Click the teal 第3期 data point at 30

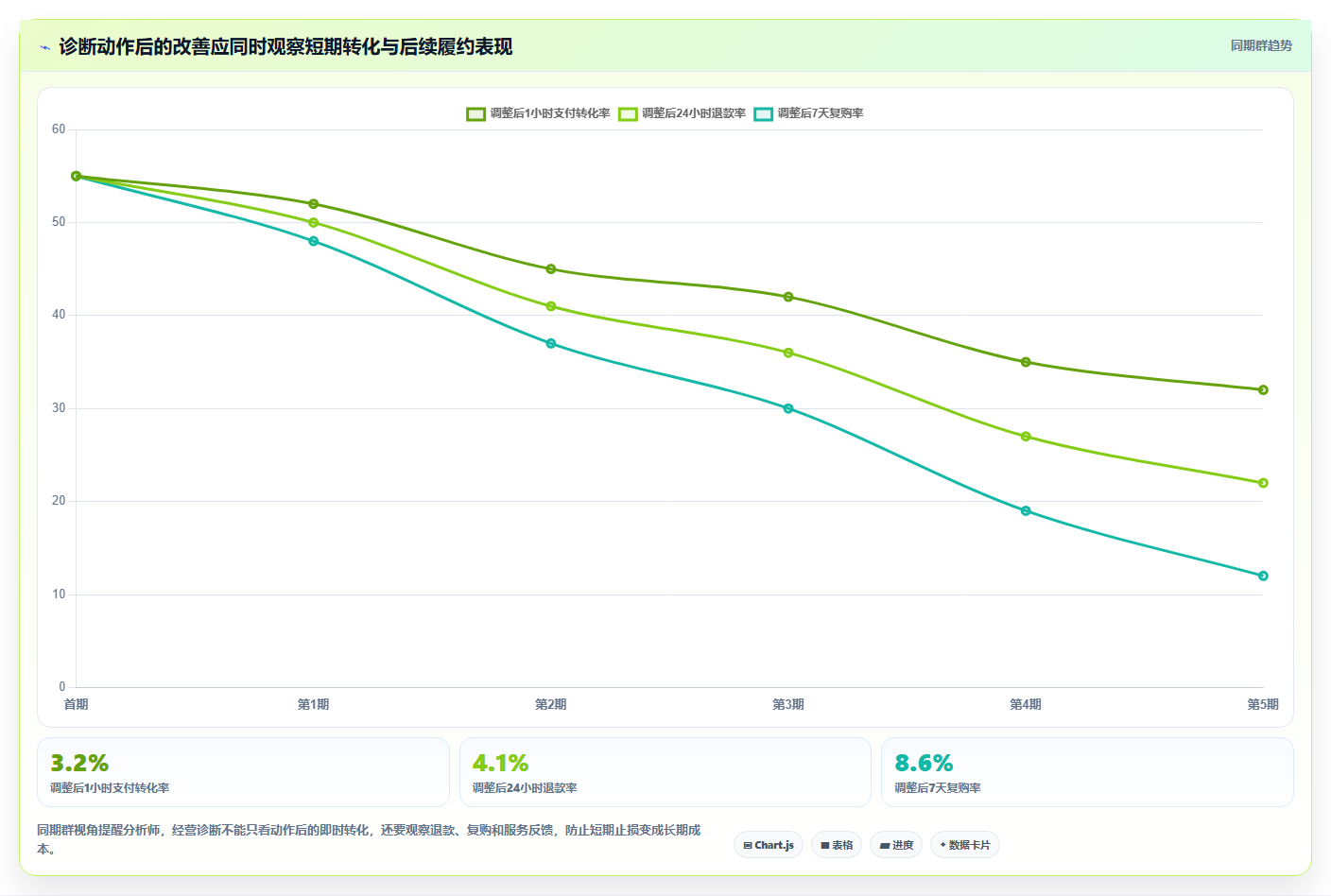pyautogui.click(x=788, y=408)
